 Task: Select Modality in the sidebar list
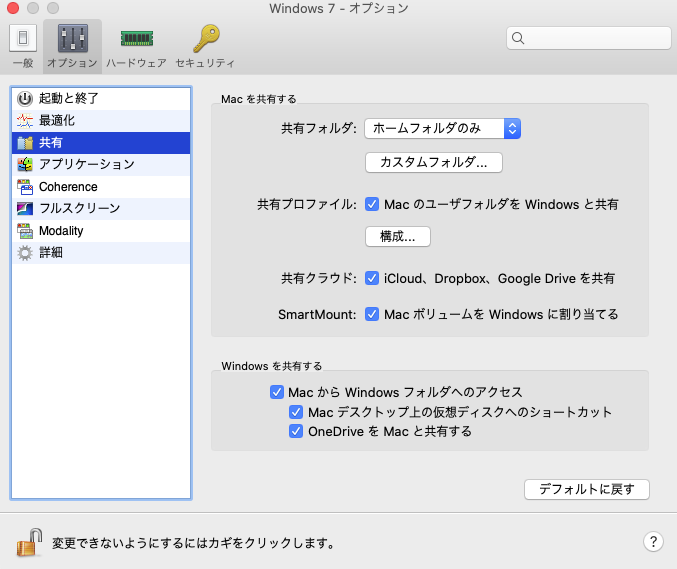coord(101,231)
